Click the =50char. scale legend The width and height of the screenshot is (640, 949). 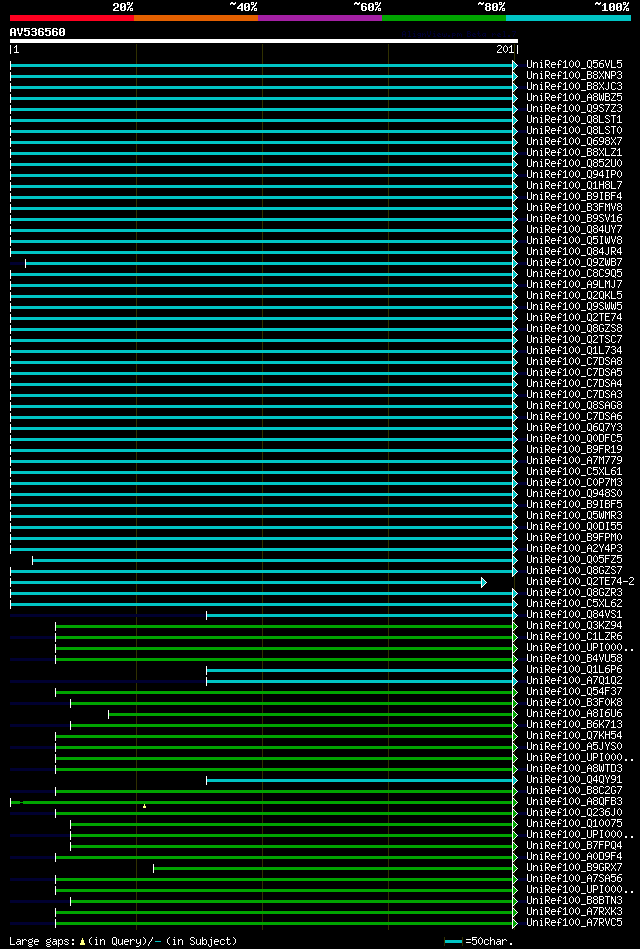[x=479, y=942]
